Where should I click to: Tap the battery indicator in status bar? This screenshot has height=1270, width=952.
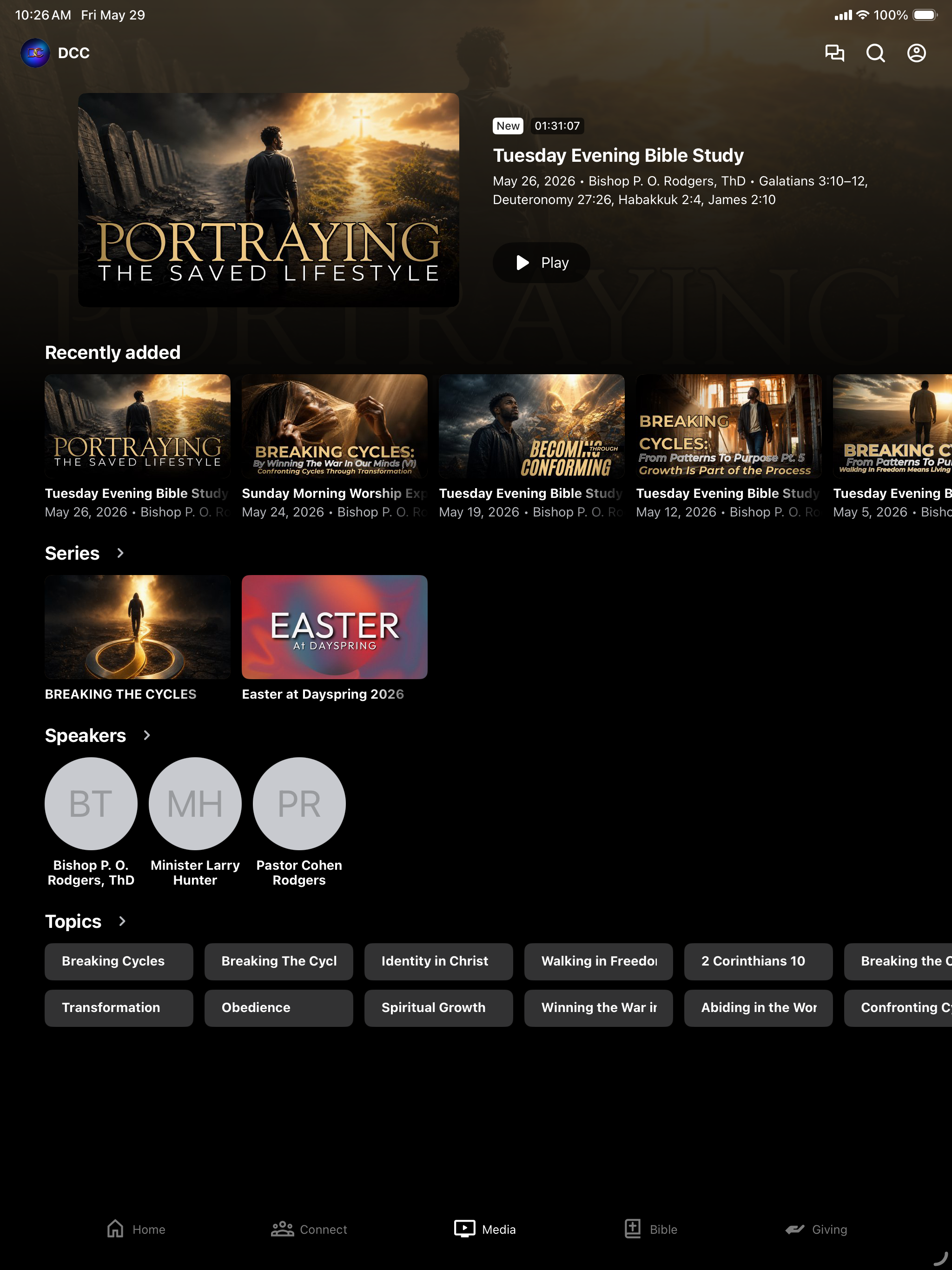(925, 15)
